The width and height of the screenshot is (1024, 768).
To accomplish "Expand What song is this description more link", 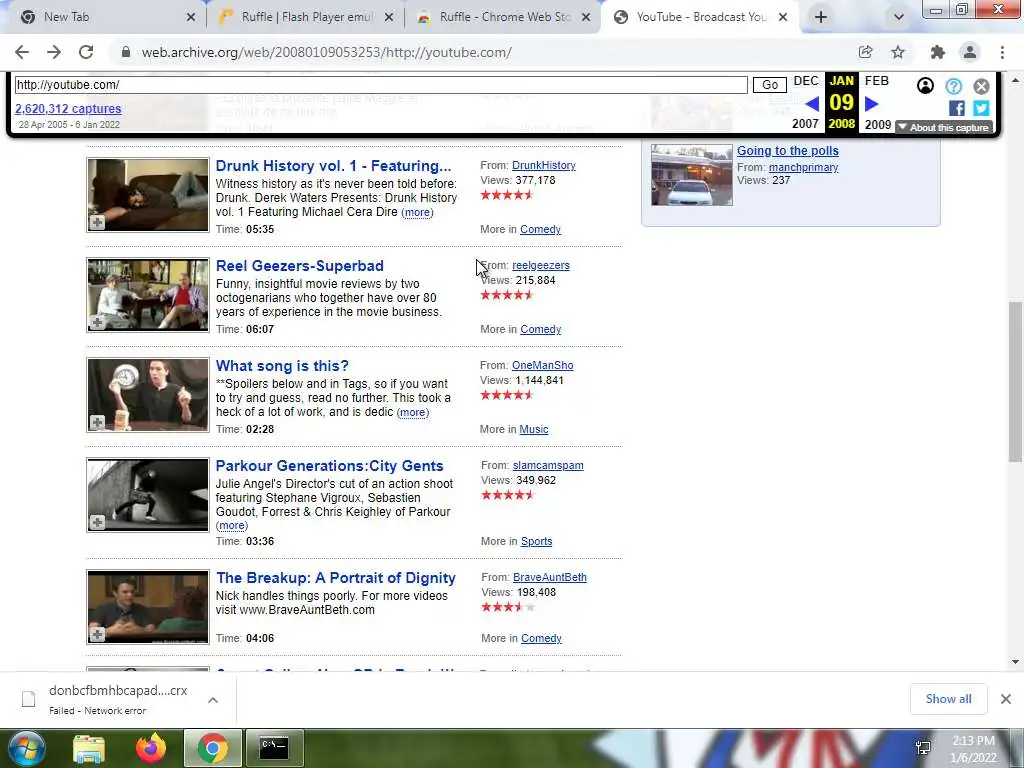I will click(413, 412).
